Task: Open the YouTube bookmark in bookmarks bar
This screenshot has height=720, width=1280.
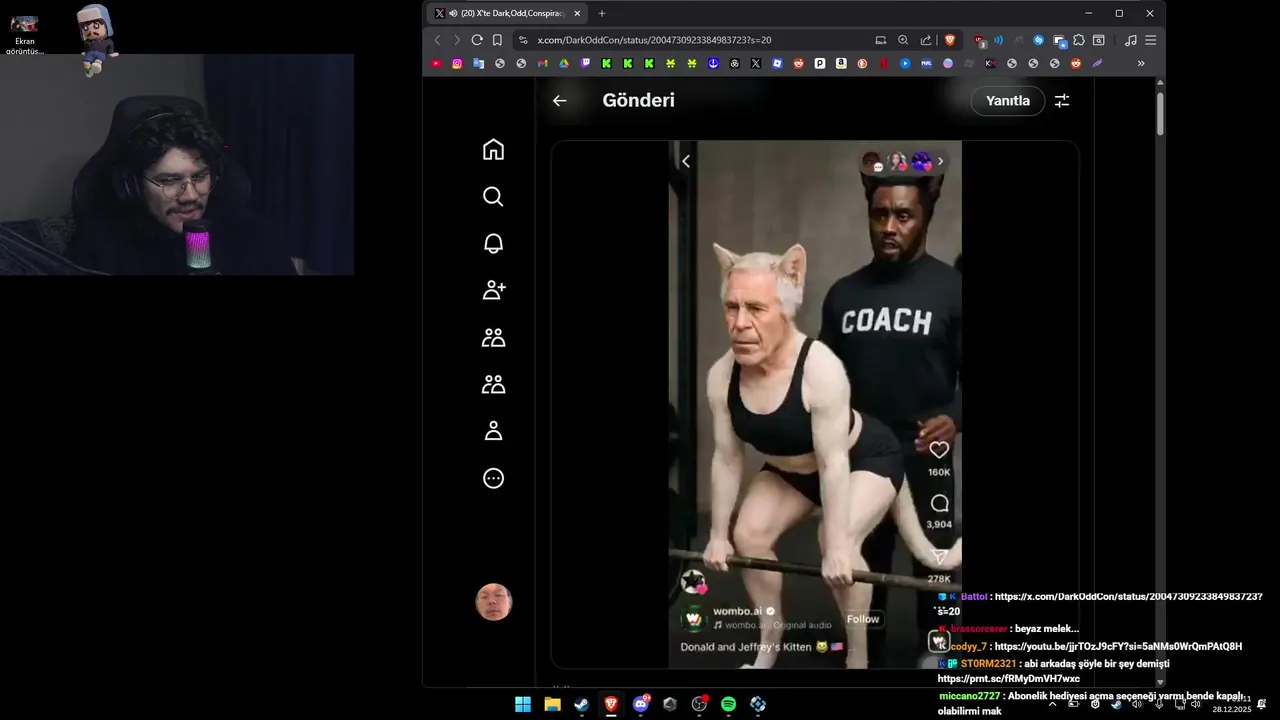Action: (436, 63)
